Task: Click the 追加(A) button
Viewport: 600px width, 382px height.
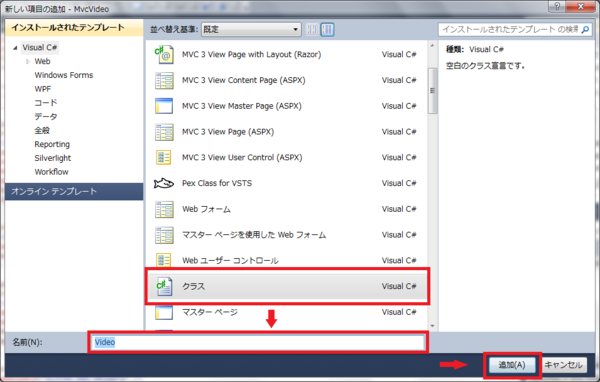Action: pos(512,365)
